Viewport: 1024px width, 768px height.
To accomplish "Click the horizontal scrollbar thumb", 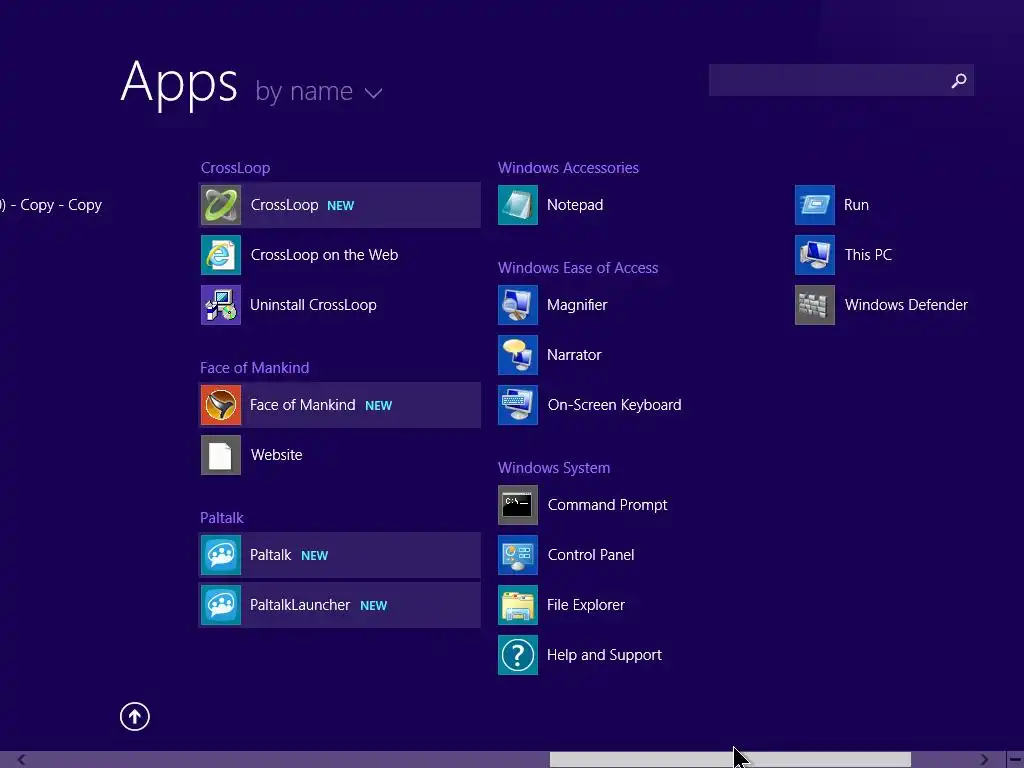I will coord(730,760).
